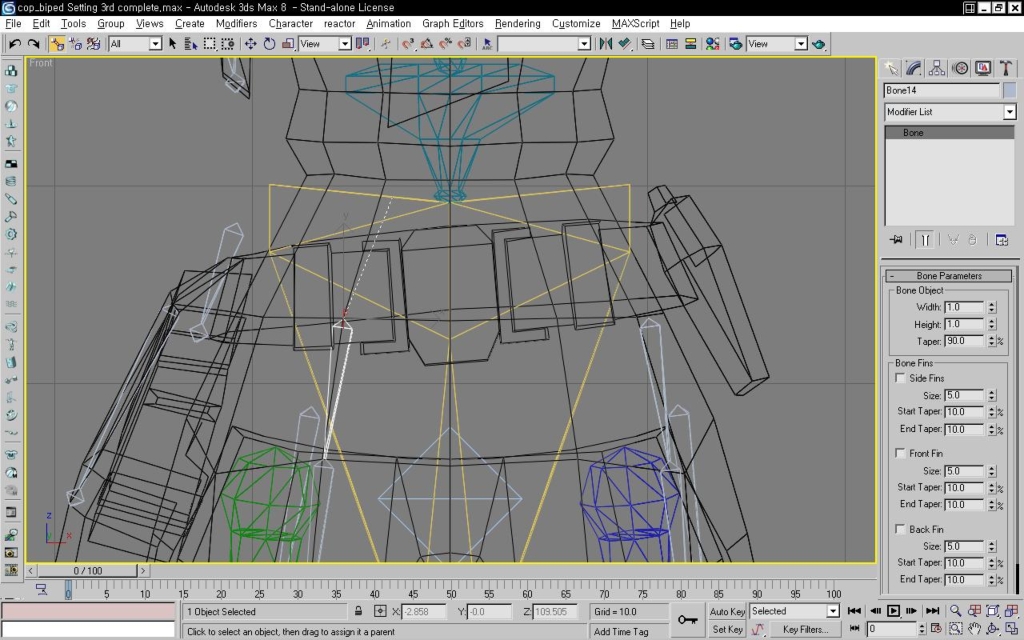Select the Bone entry in modifier stack

coord(949,133)
